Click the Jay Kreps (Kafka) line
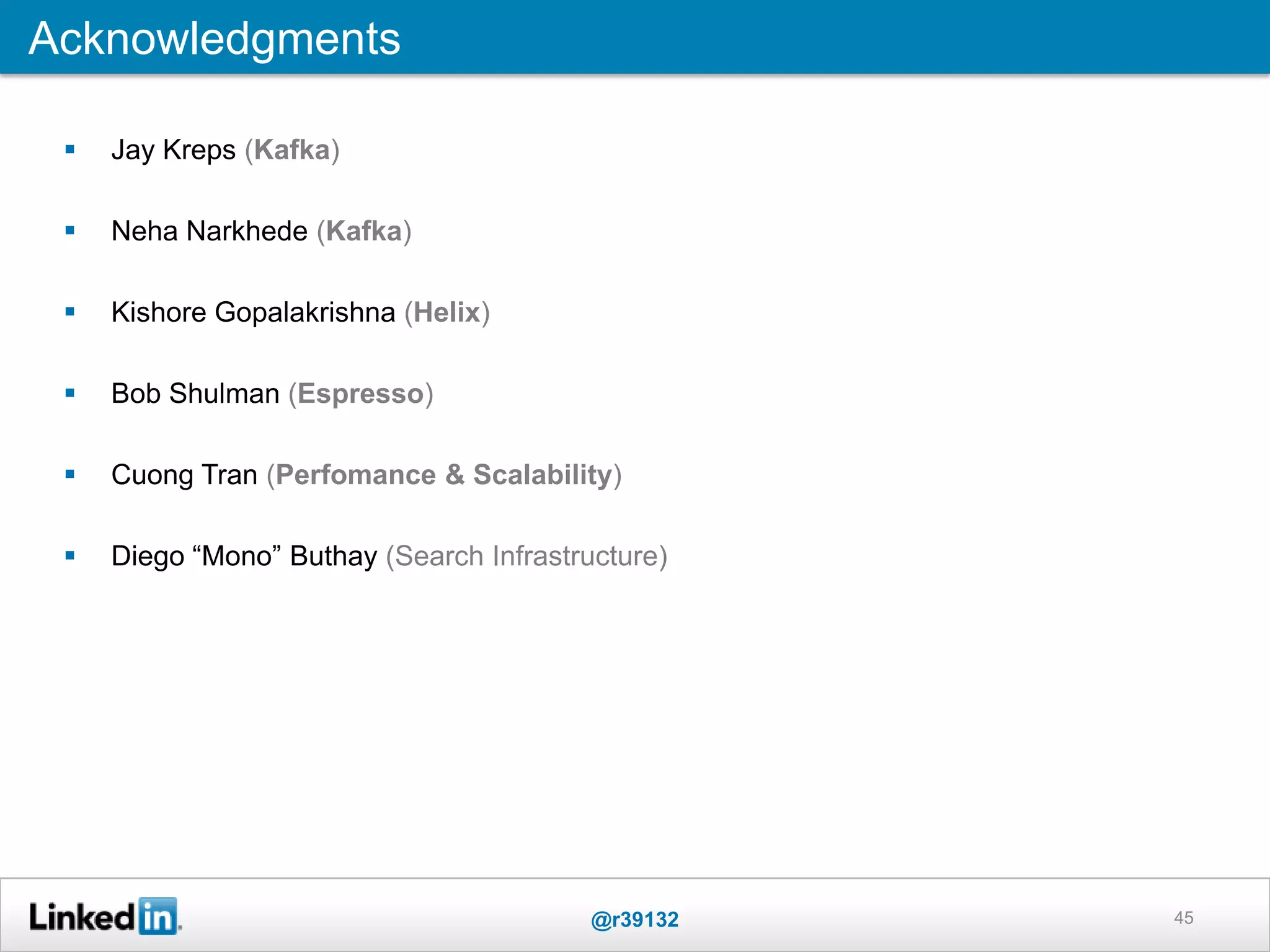This screenshot has height=952, width=1270. coord(226,150)
